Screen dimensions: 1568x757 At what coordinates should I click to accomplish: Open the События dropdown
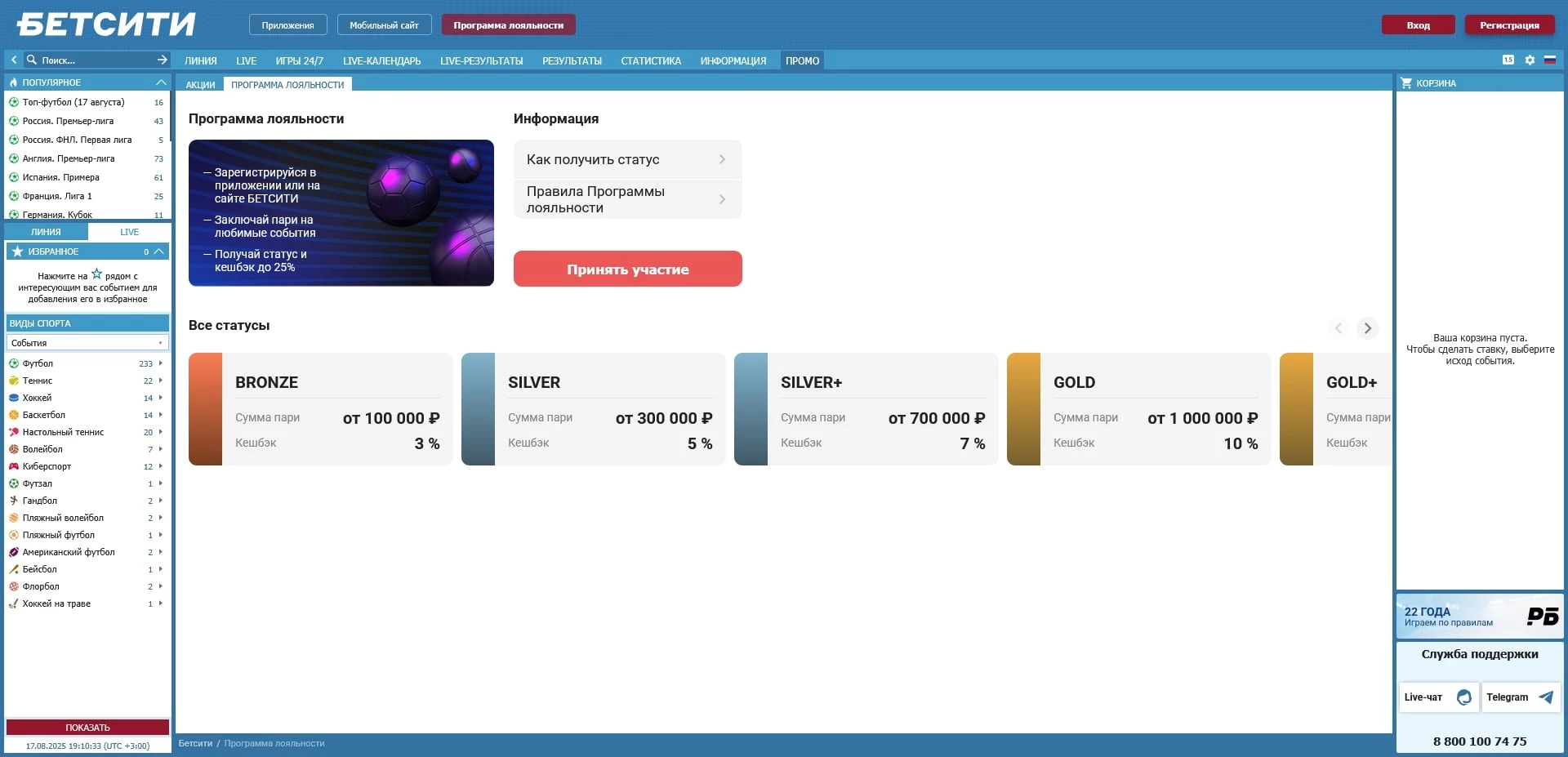coord(87,343)
